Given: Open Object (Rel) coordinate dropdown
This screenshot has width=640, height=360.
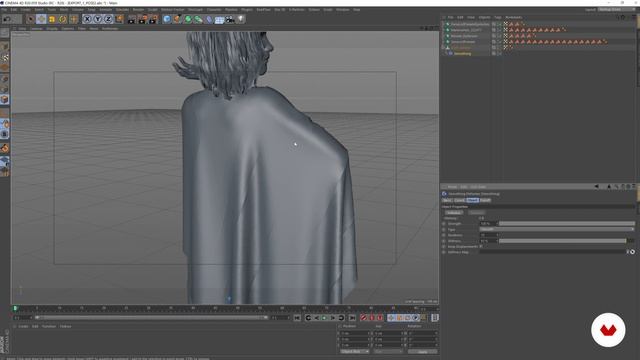Looking at the screenshot, I should click(354, 351).
